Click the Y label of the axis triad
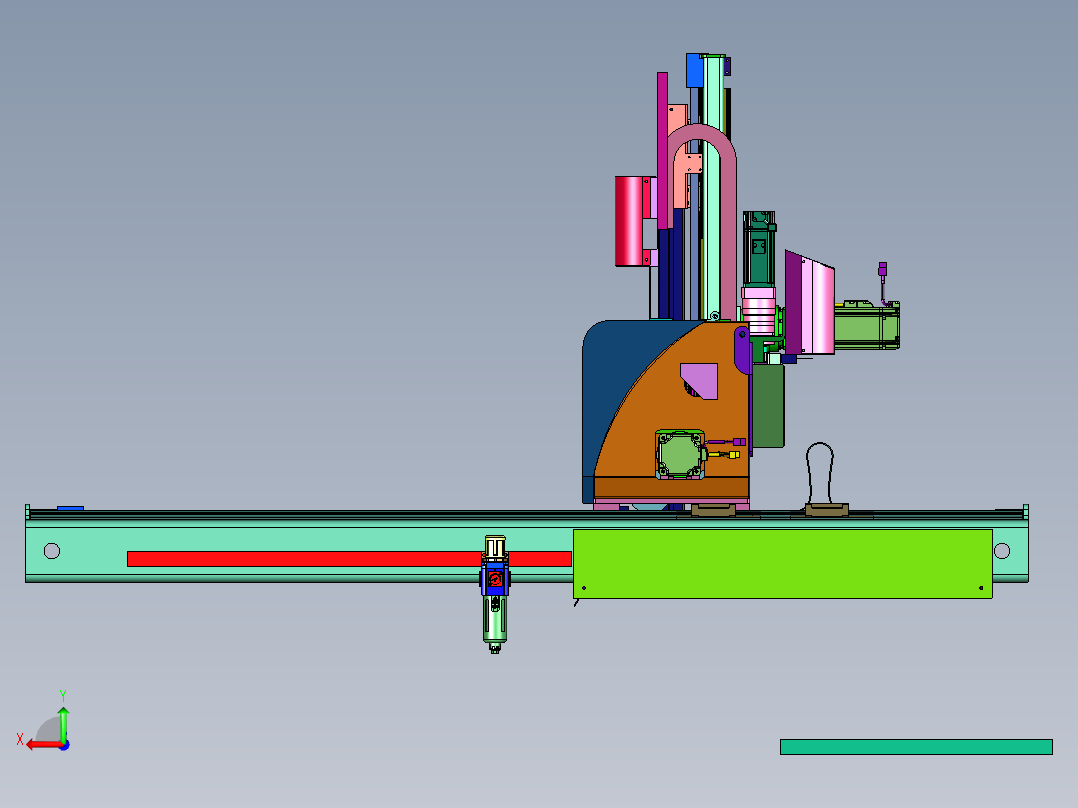Screen dimensions: 1078x808 point(63,696)
